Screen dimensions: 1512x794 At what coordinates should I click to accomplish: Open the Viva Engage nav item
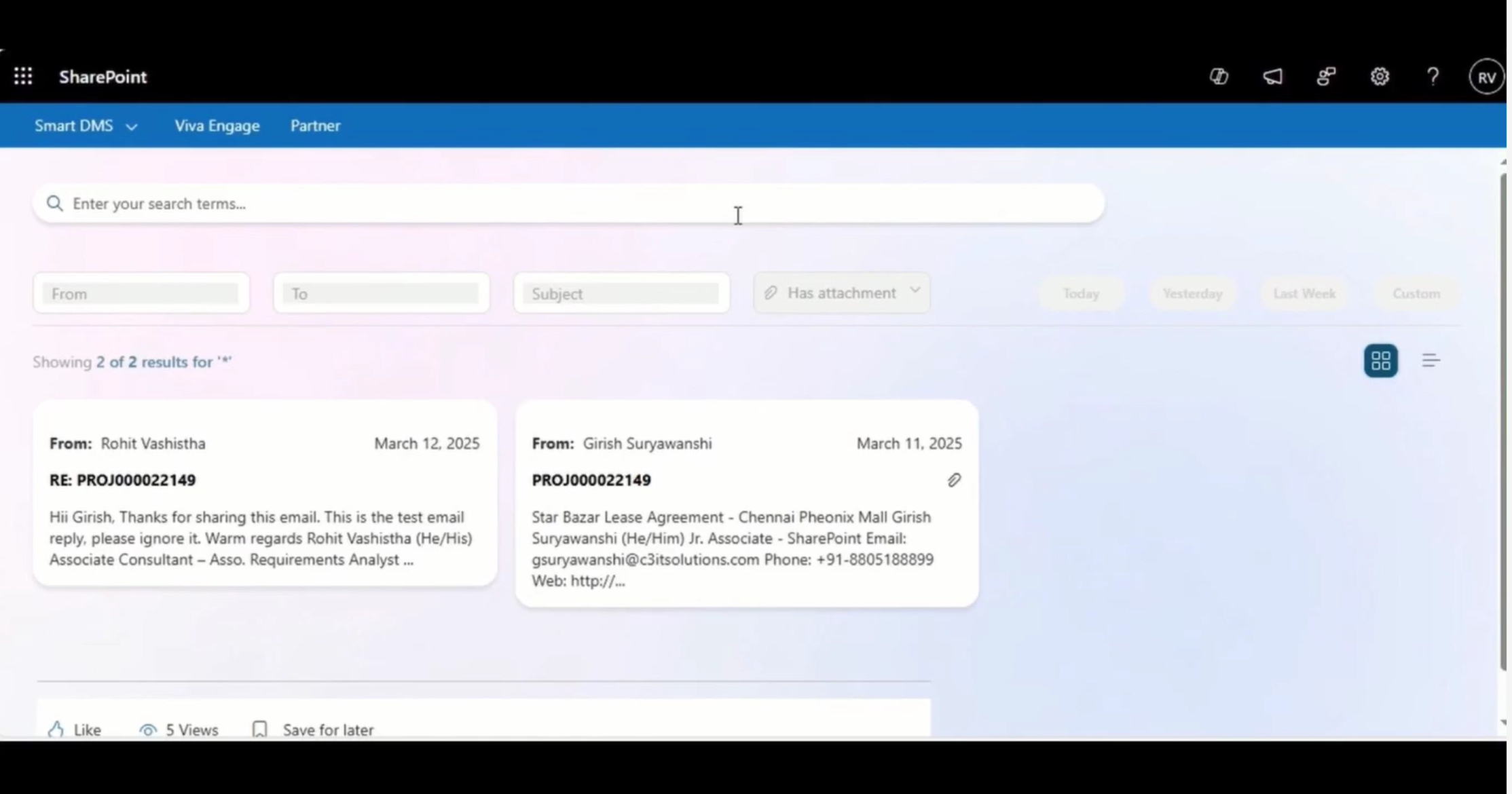pos(217,126)
